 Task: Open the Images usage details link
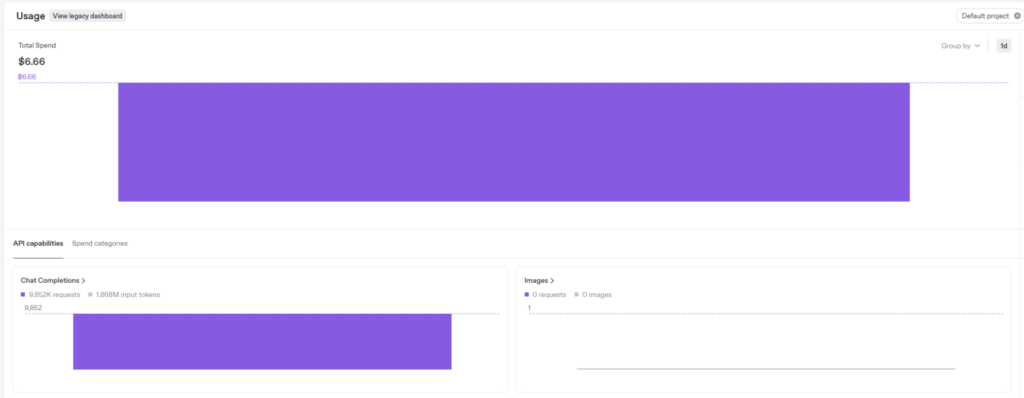tap(539, 280)
